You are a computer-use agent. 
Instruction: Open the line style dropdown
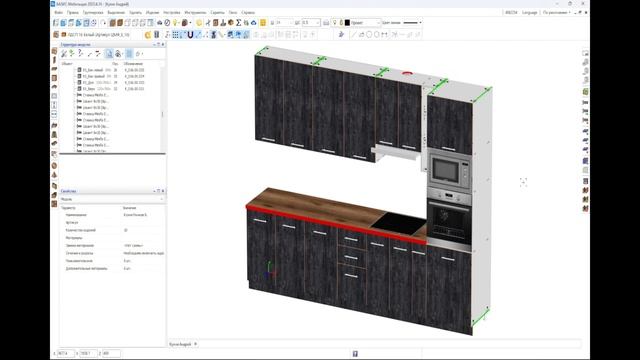pos(413,23)
